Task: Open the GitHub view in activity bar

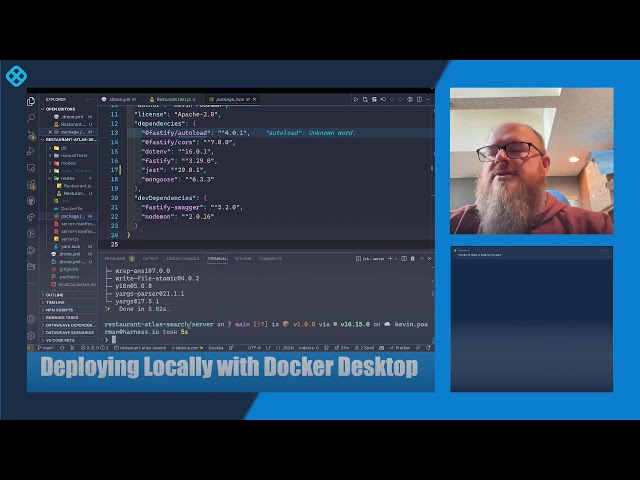Action: [31, 201]
